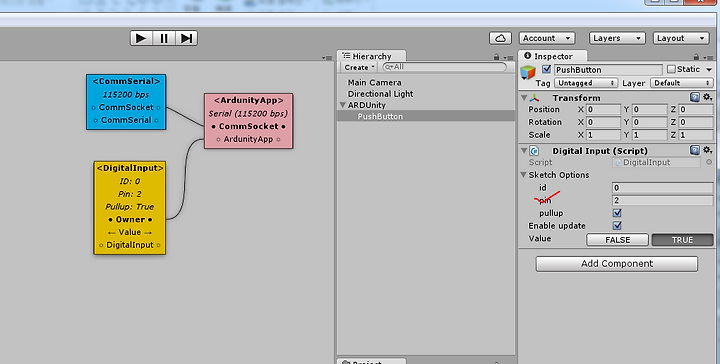Toggle the Hierarchy panel lock icon
This screenshot has width=720, height=364.
pos(496,57)
